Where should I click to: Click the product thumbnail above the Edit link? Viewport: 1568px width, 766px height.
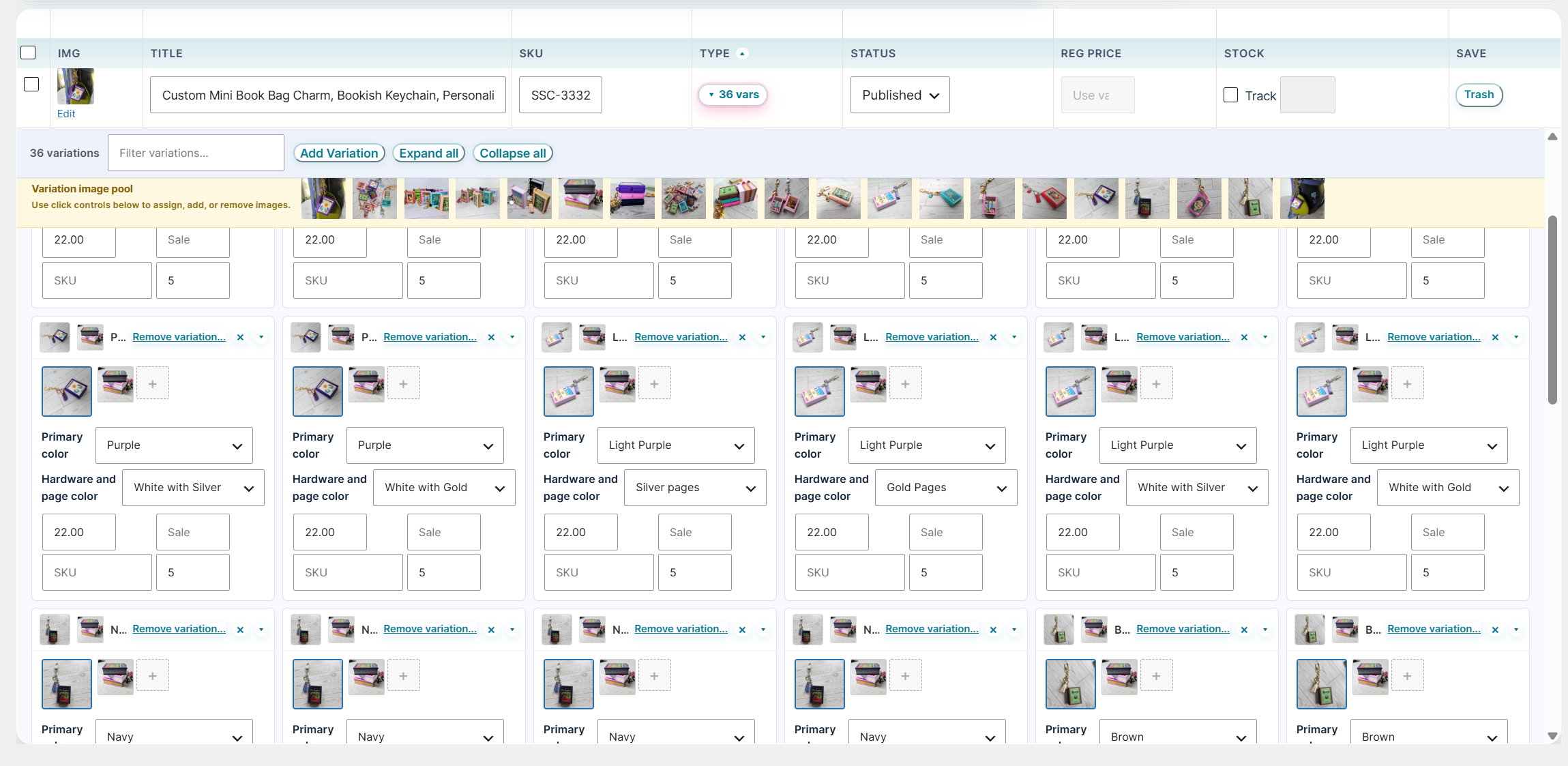pos(76,86)
